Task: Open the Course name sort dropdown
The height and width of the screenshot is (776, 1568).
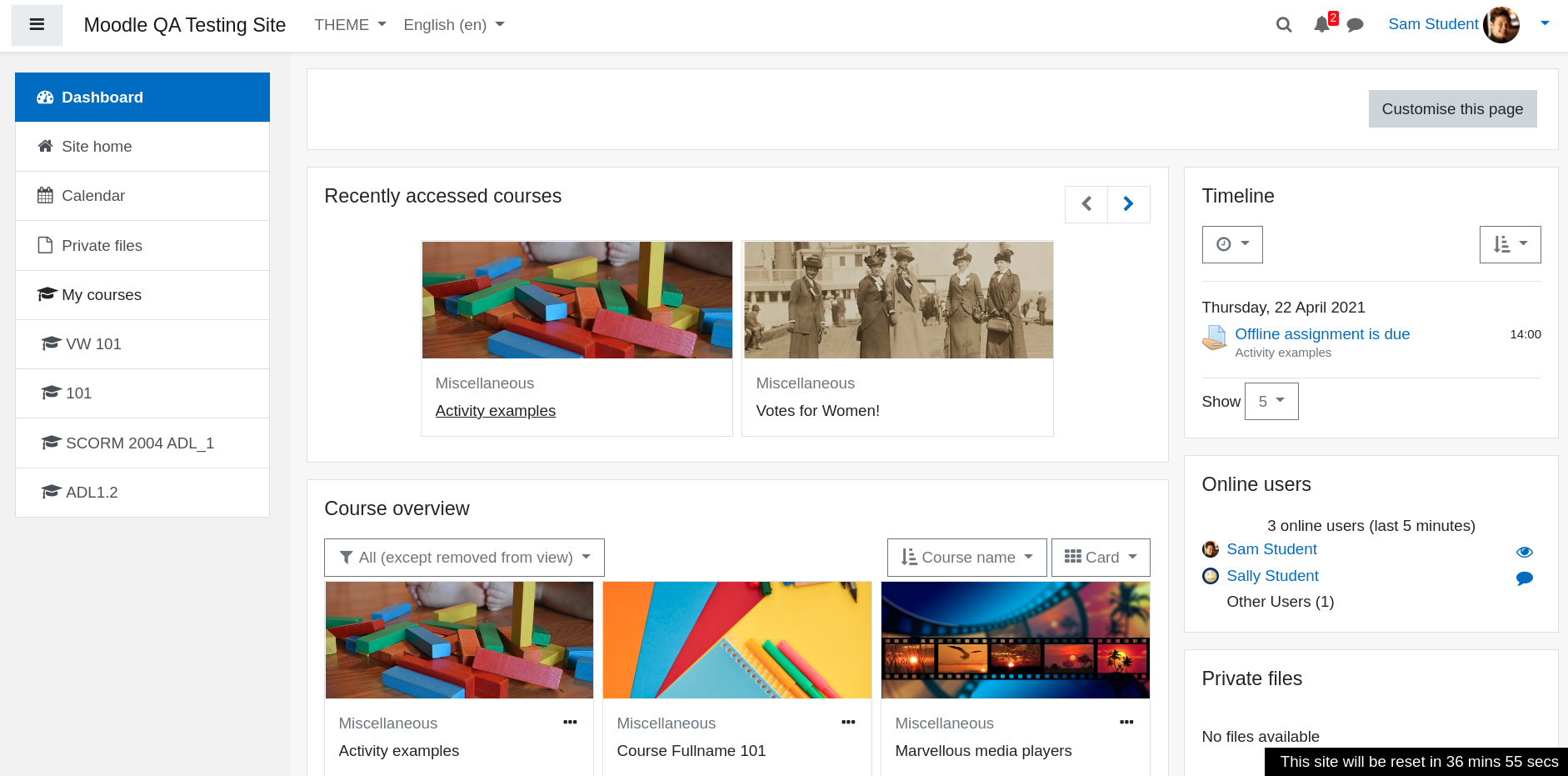Action: (x=966, y=558)
